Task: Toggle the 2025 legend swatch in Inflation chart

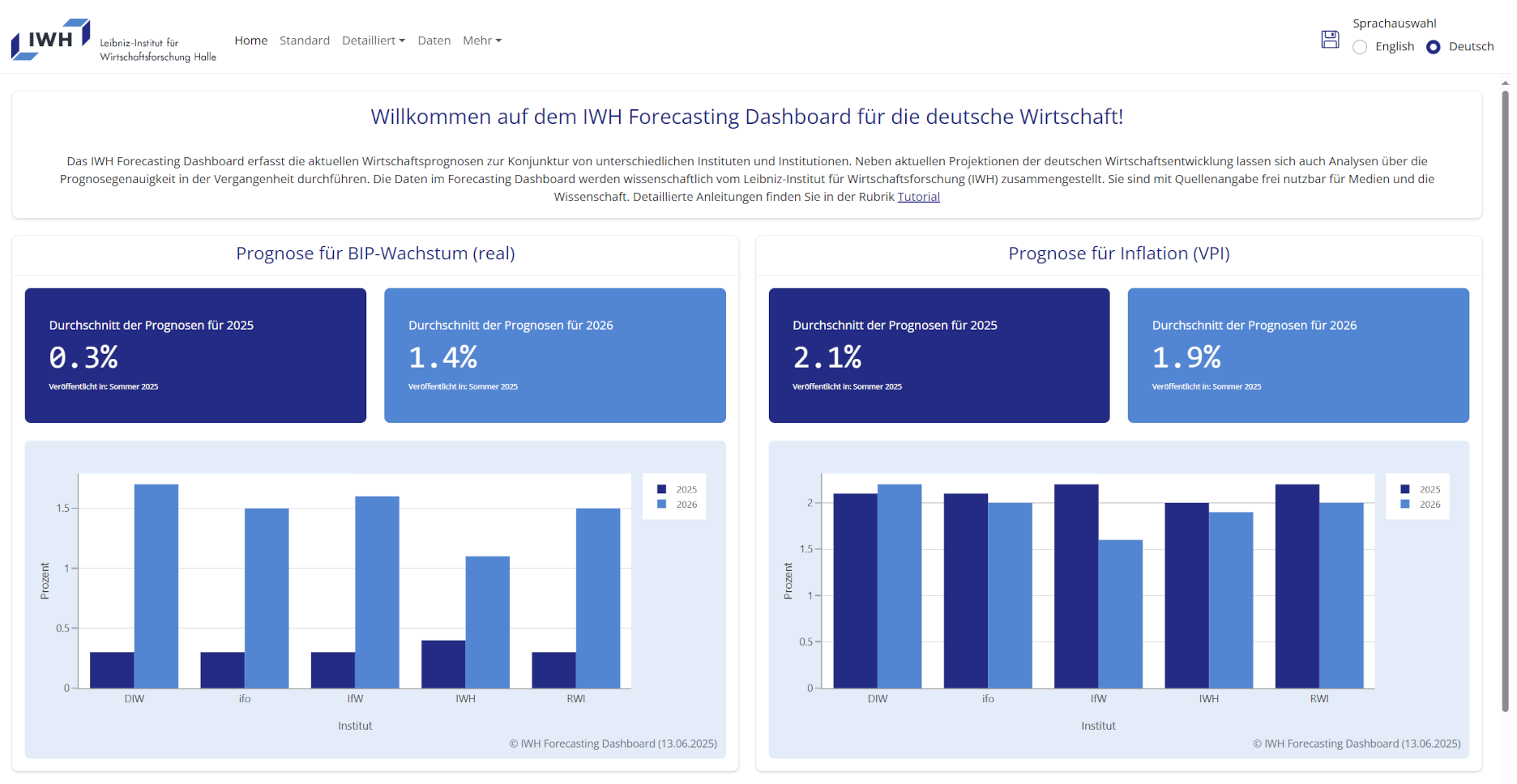Action: [1405, 489]
